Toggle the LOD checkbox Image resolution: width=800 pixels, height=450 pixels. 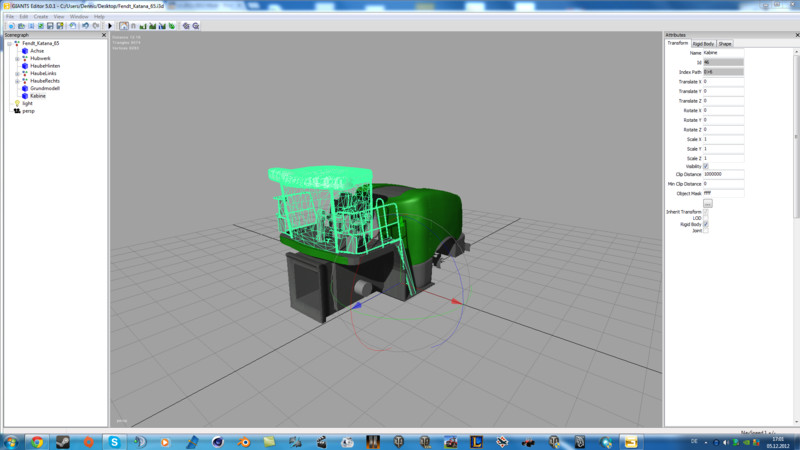pyautogui.click(x=706, y=218)
